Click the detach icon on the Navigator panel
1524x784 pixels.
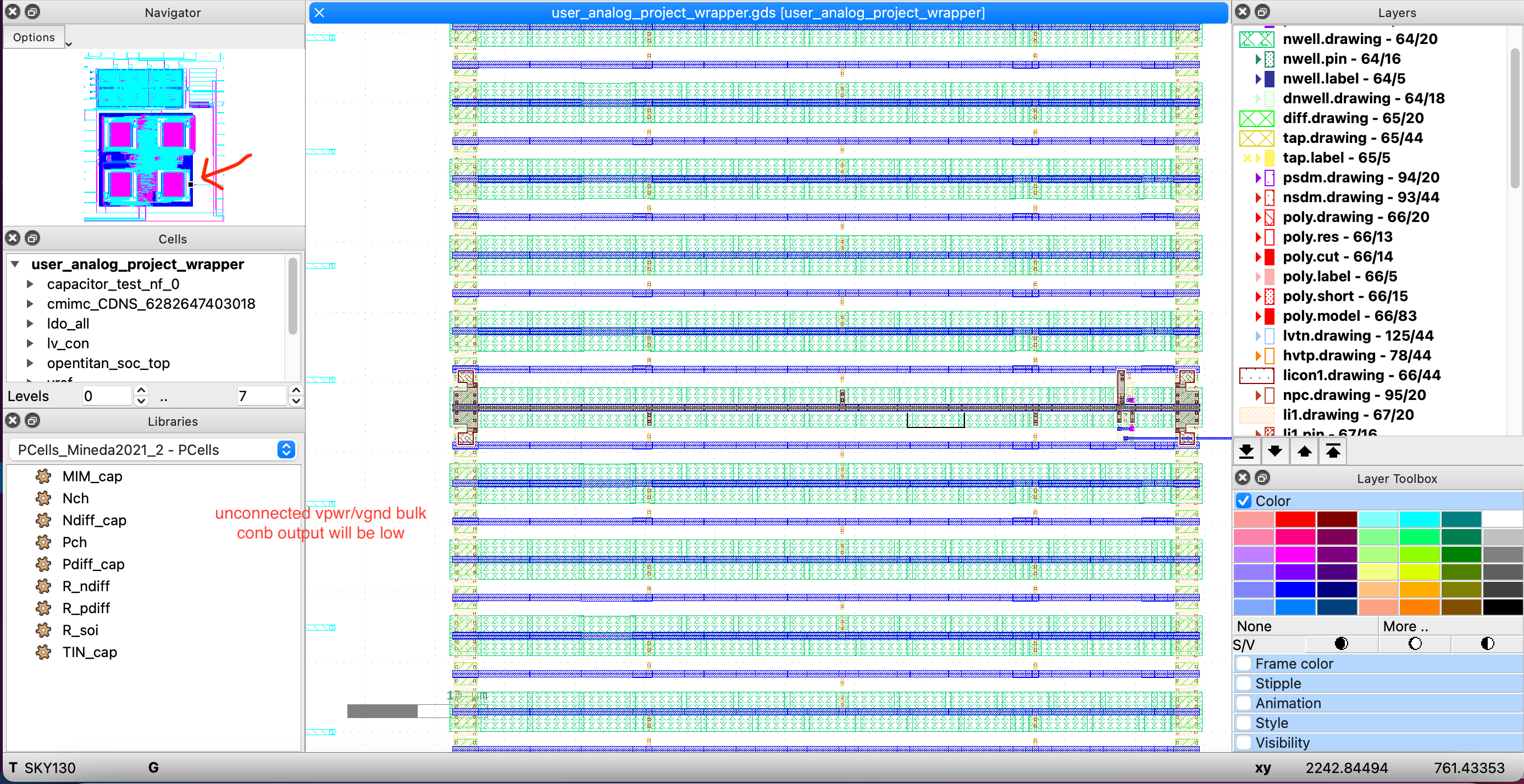[32, 11]
